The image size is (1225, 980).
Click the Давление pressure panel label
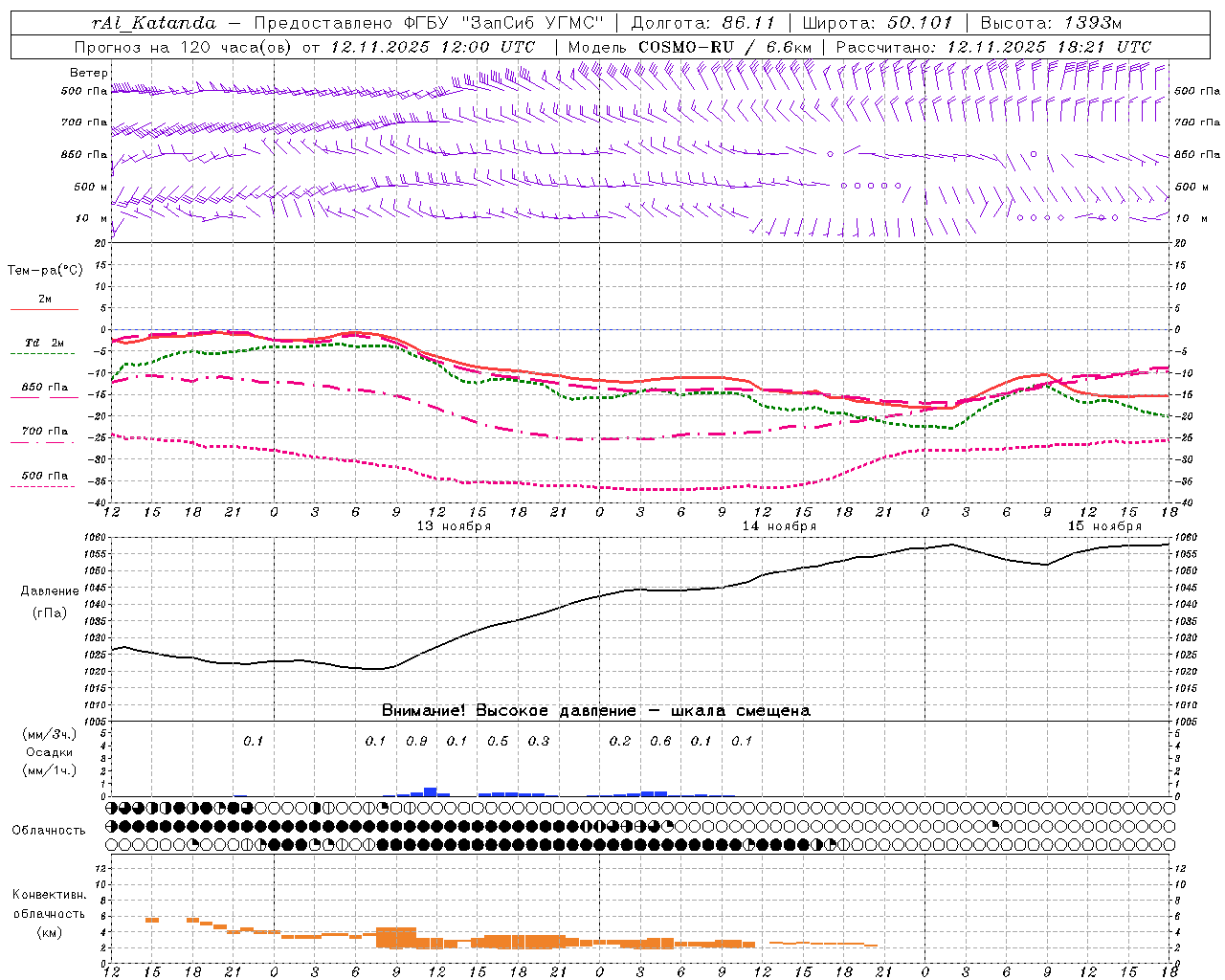50,591
